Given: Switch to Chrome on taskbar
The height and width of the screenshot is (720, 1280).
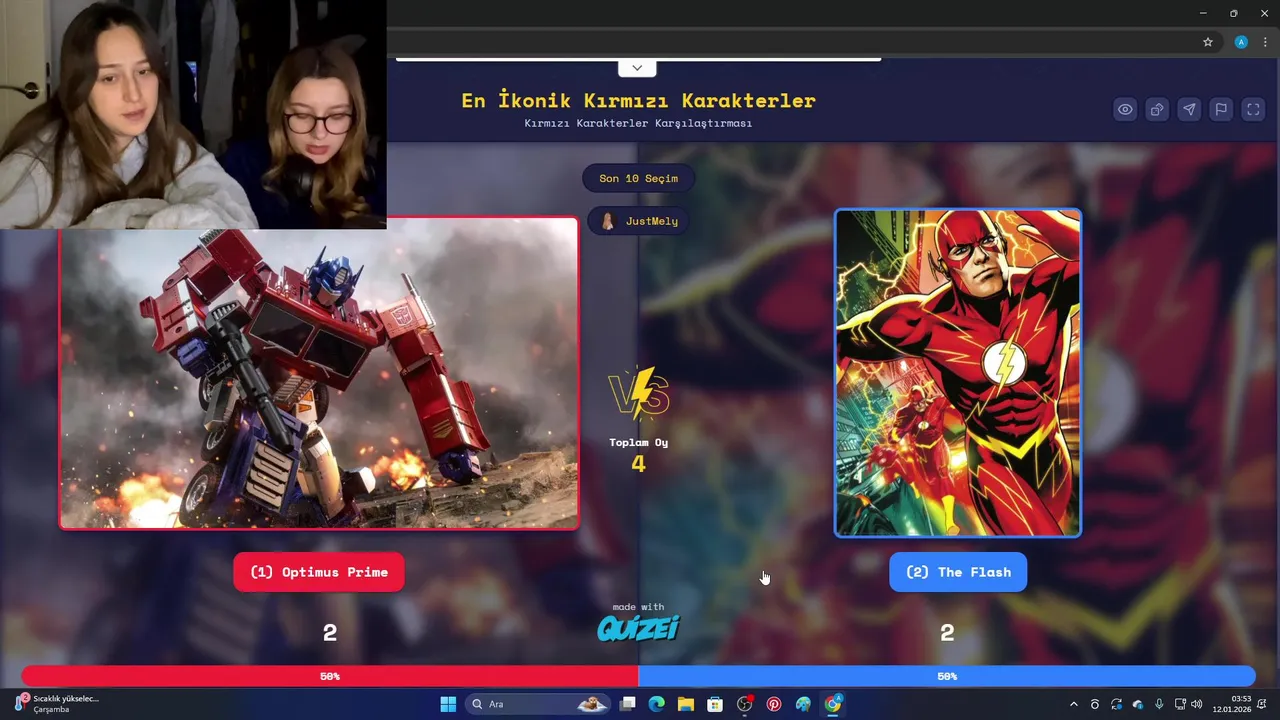Looking at the screenshot, I should pos(833,704).
